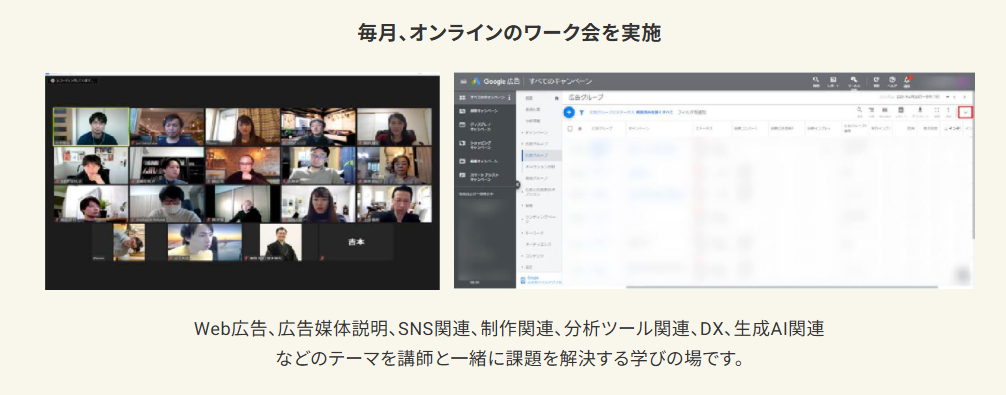Open the help icon in Google Ads header
The height and width of the screenshot is (395, 1006).
coord(892,81)
